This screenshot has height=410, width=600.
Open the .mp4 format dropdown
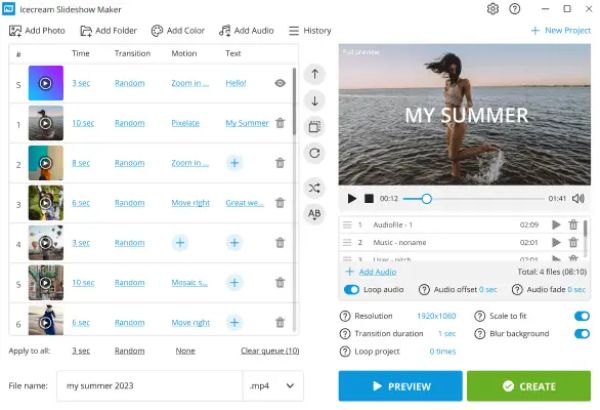(x=273, y=385)
